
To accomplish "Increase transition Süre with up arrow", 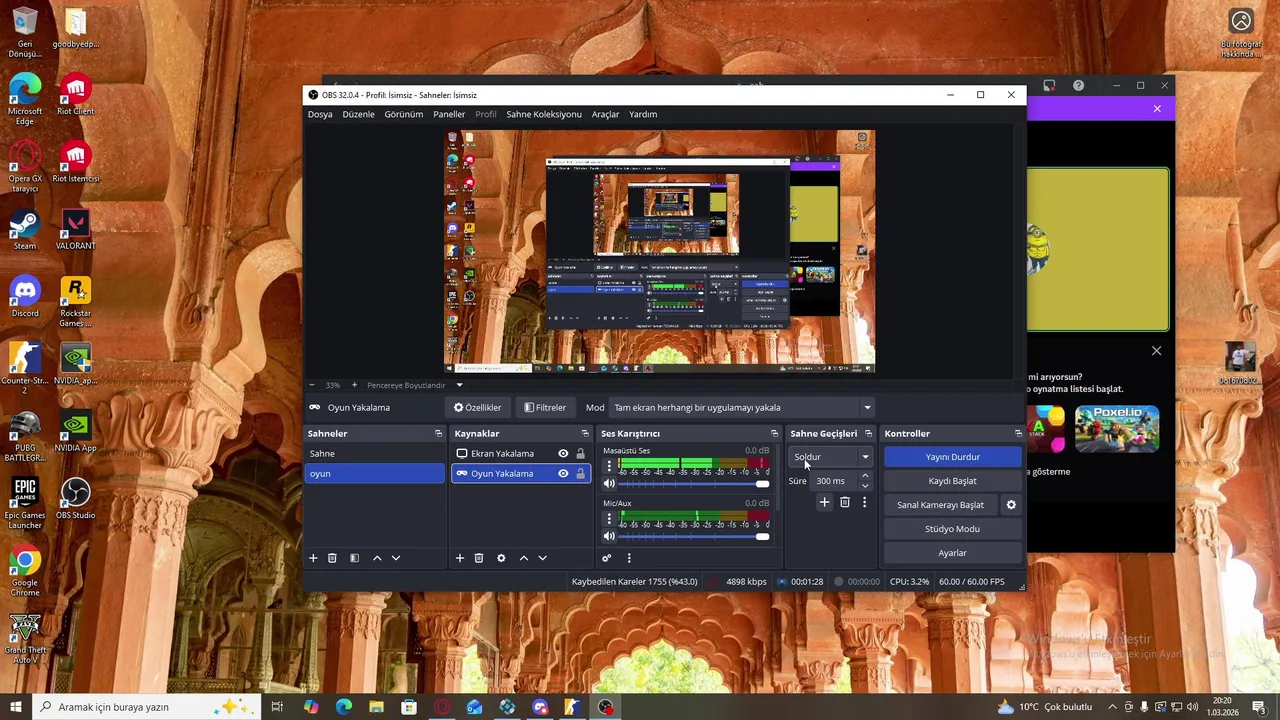I will point(865,476).
